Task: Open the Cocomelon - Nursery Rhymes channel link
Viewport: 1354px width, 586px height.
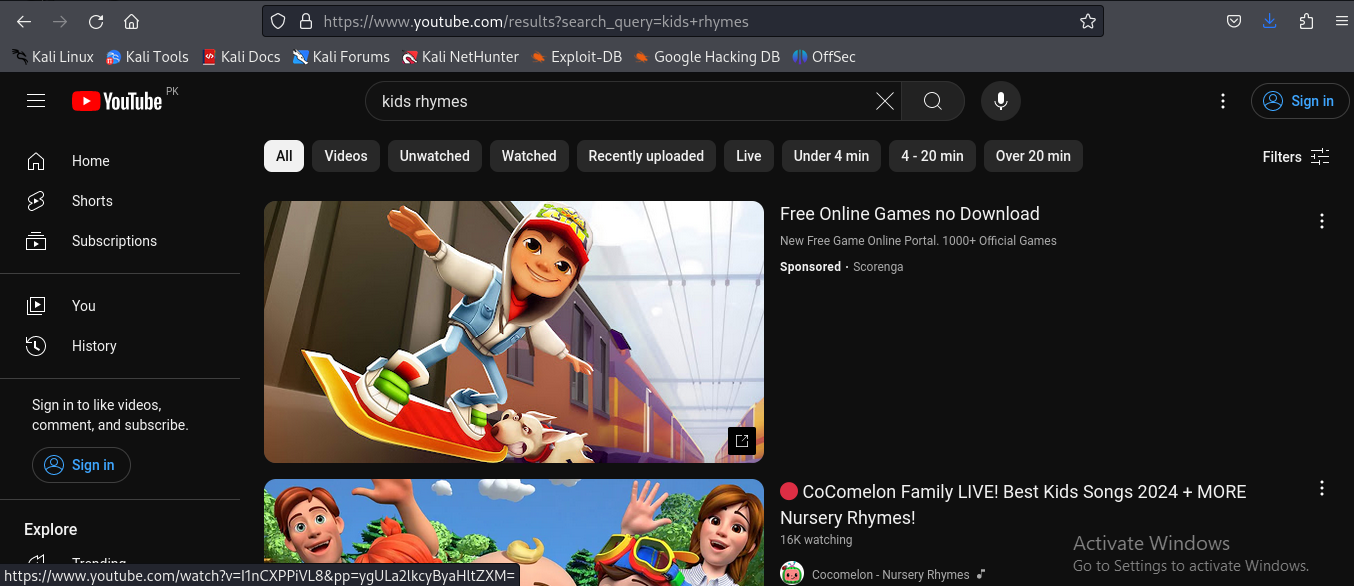Action: tap(890, 575)
